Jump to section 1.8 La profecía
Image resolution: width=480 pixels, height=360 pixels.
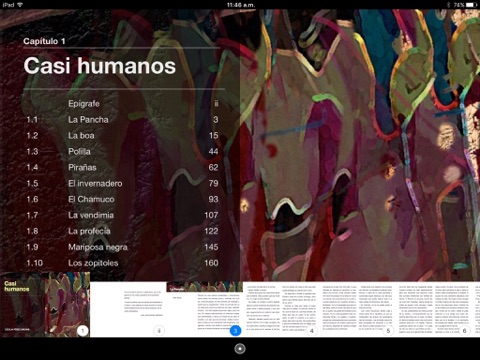point(122,231)
